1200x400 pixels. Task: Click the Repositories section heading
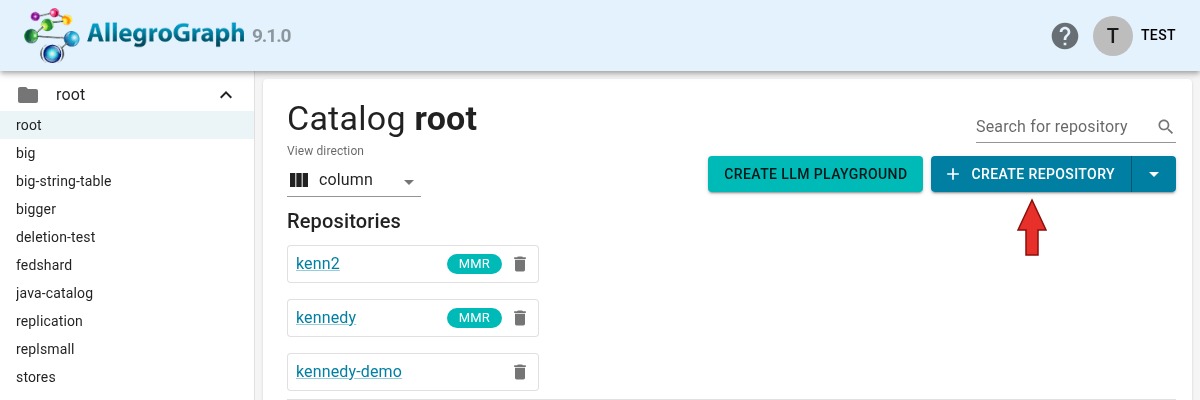(344, 221)
